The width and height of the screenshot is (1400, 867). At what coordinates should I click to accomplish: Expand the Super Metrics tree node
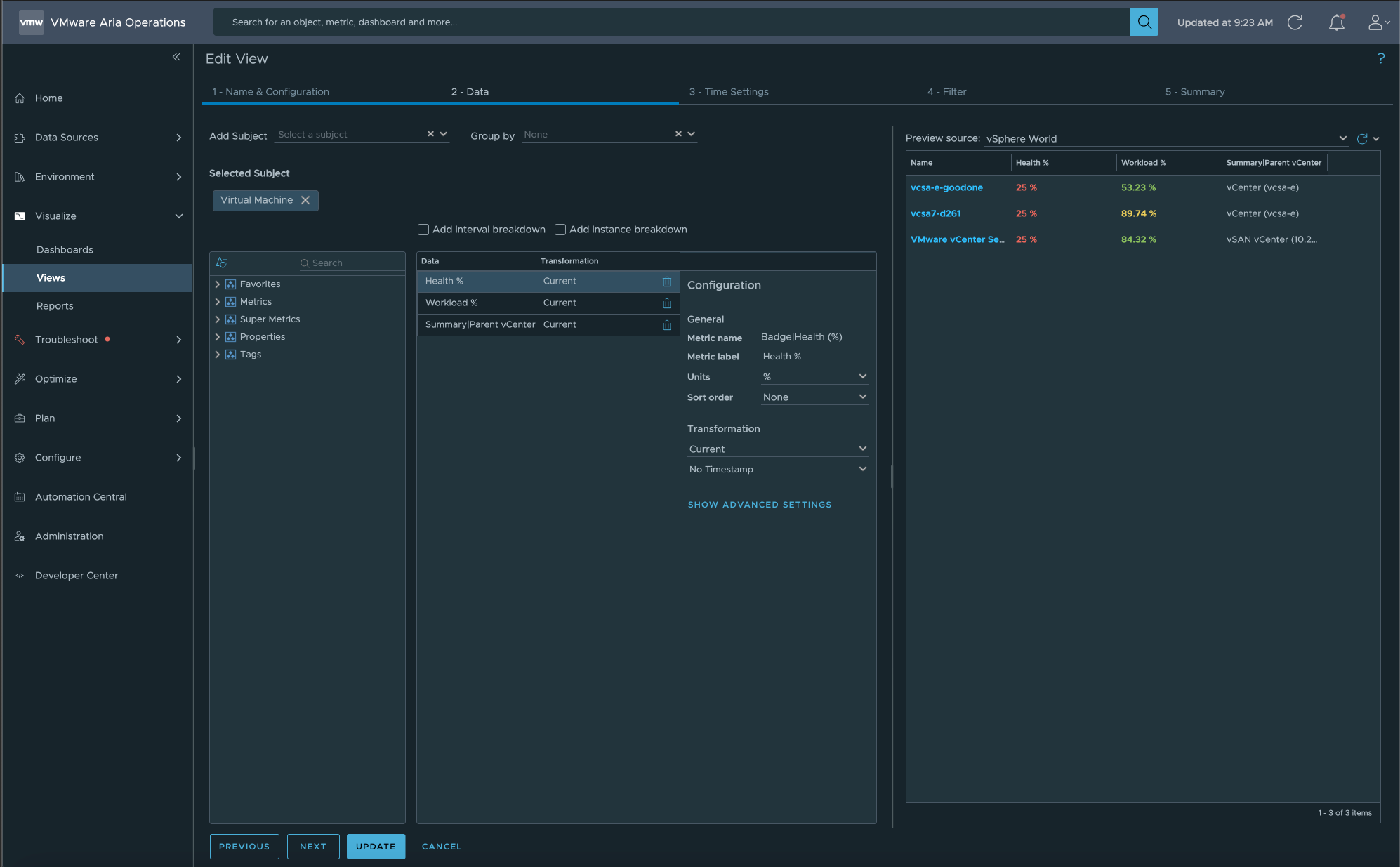tap(218, 319)
